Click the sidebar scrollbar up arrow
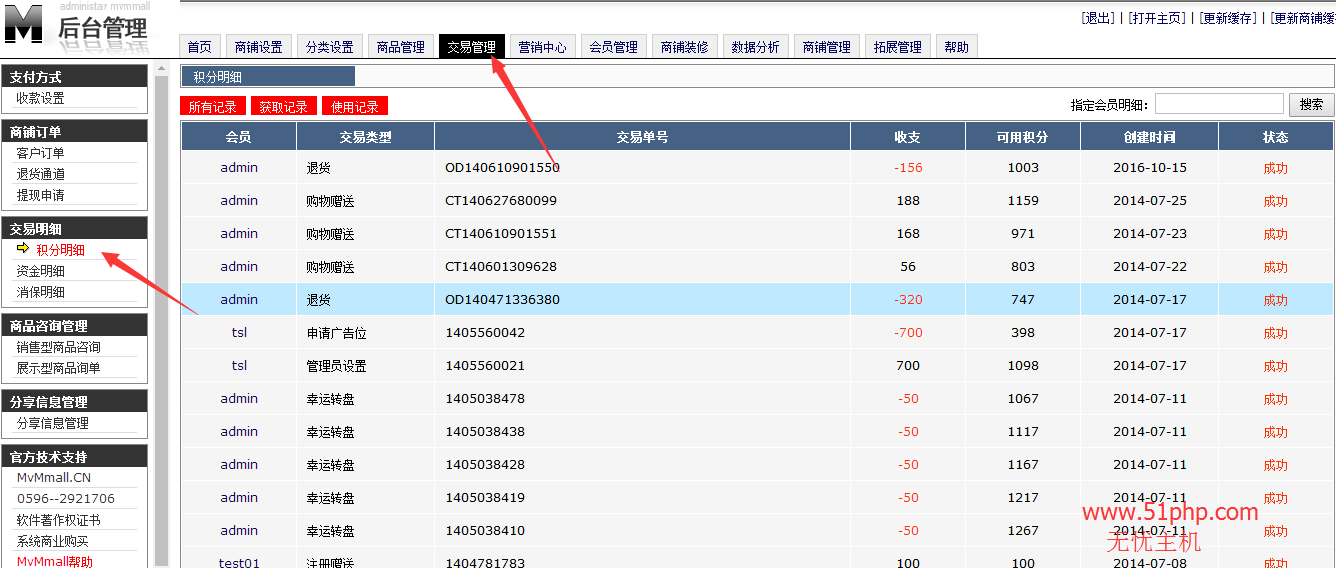 [162, 70]
